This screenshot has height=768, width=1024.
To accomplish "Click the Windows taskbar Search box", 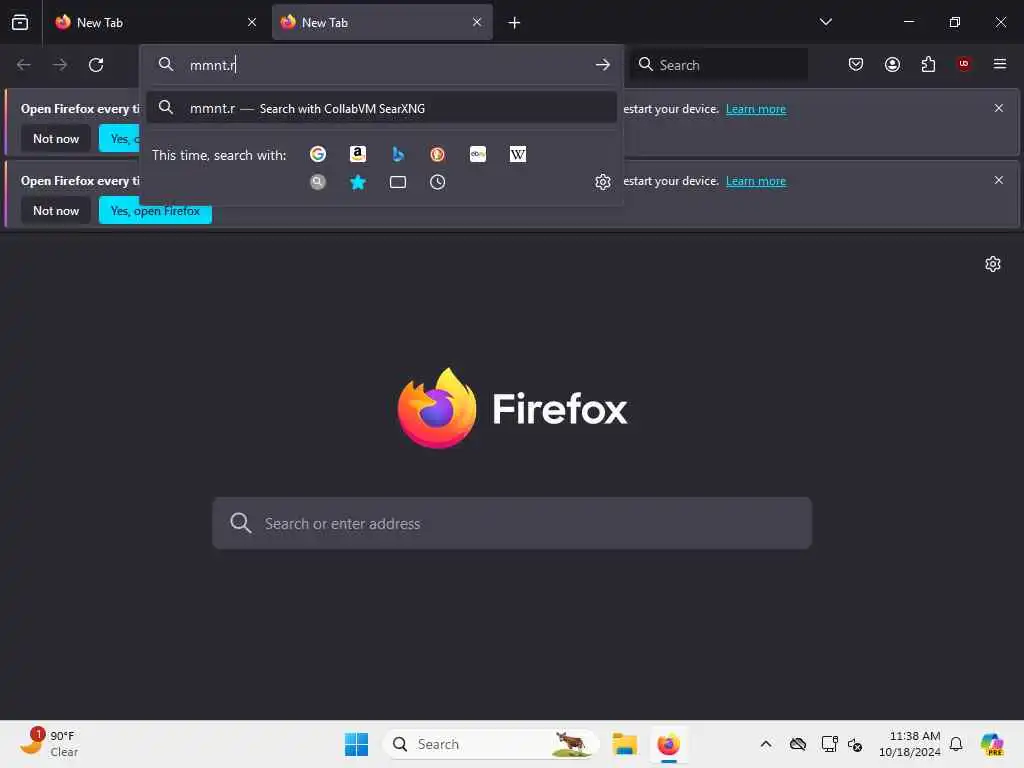I will click(491, 744).
